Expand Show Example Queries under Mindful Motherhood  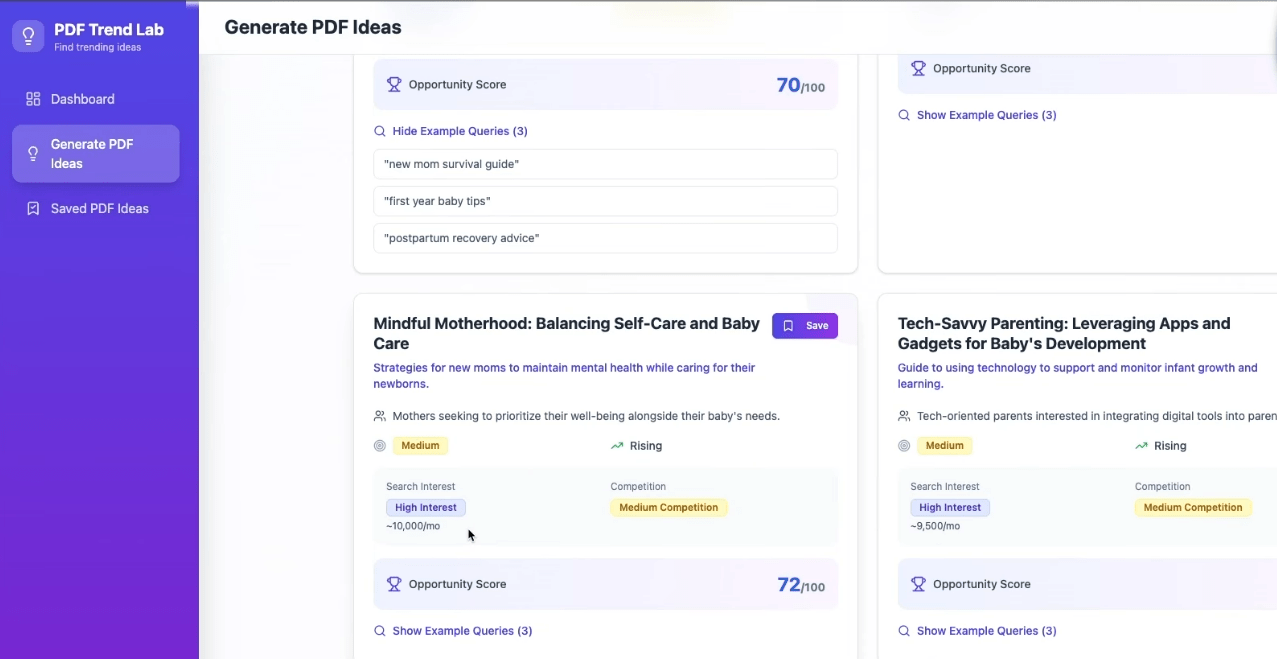click(461, 631)
